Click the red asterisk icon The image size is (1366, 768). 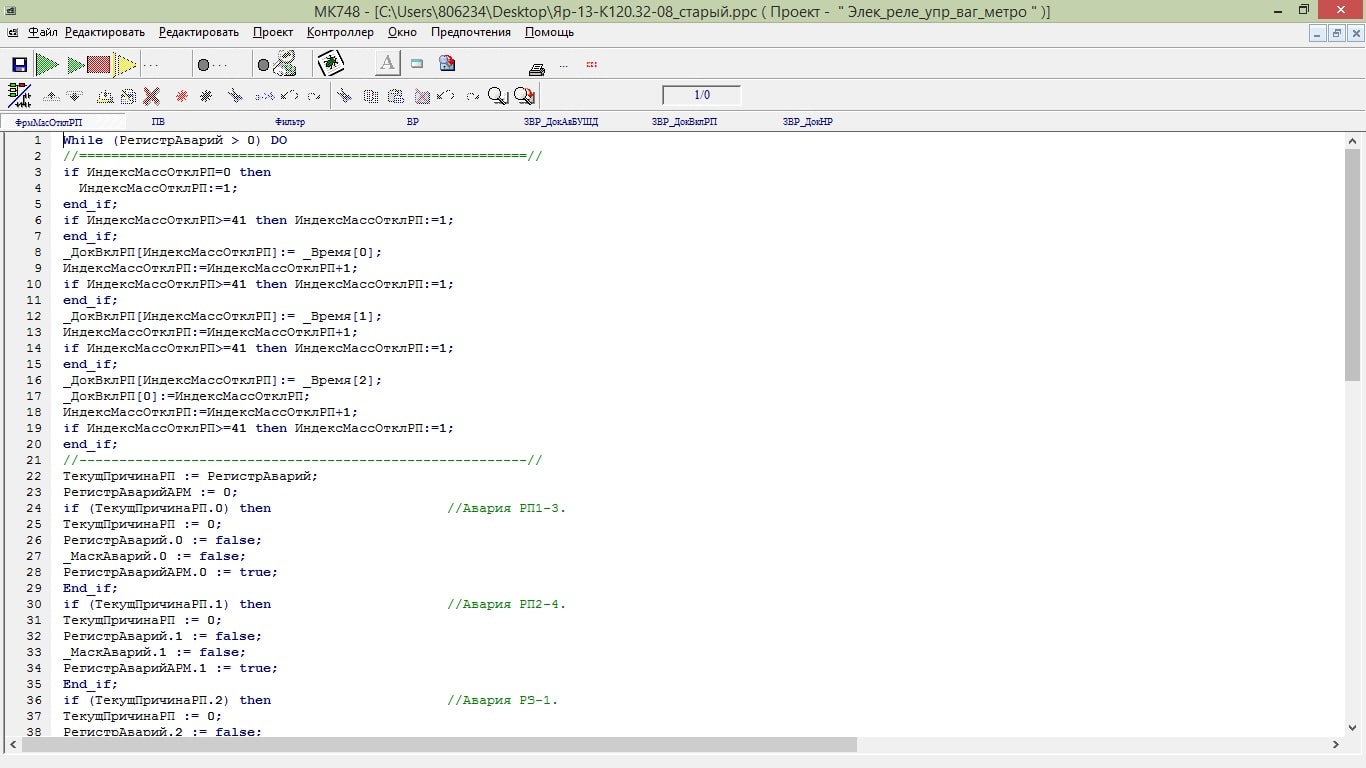click(182, 96)
